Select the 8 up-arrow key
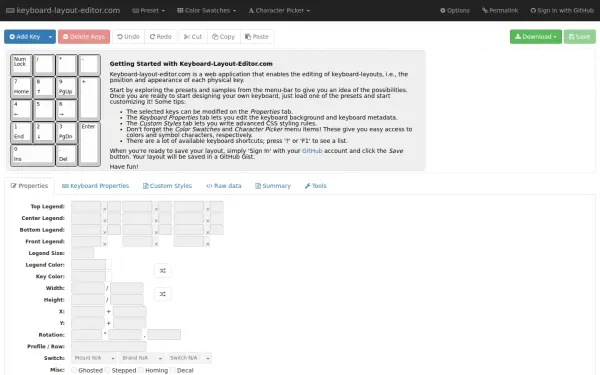Screen dimensions: 600x375 point(44,87)
